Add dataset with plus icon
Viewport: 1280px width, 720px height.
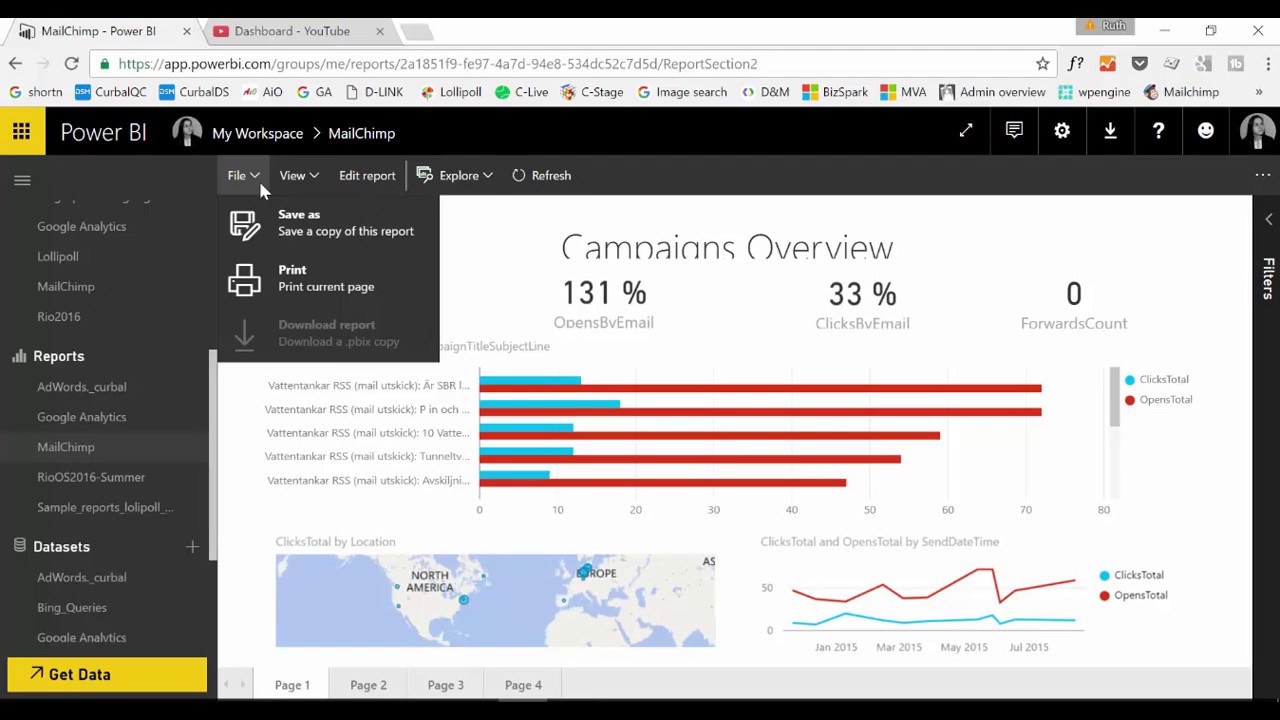pos(192,547)
